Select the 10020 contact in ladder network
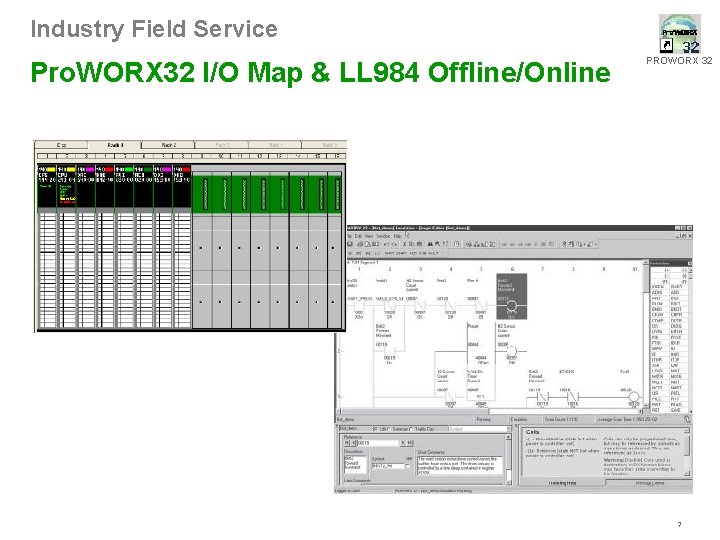This screenshot has width=720, height=540. pyautogui.click(x=390, y=306)
